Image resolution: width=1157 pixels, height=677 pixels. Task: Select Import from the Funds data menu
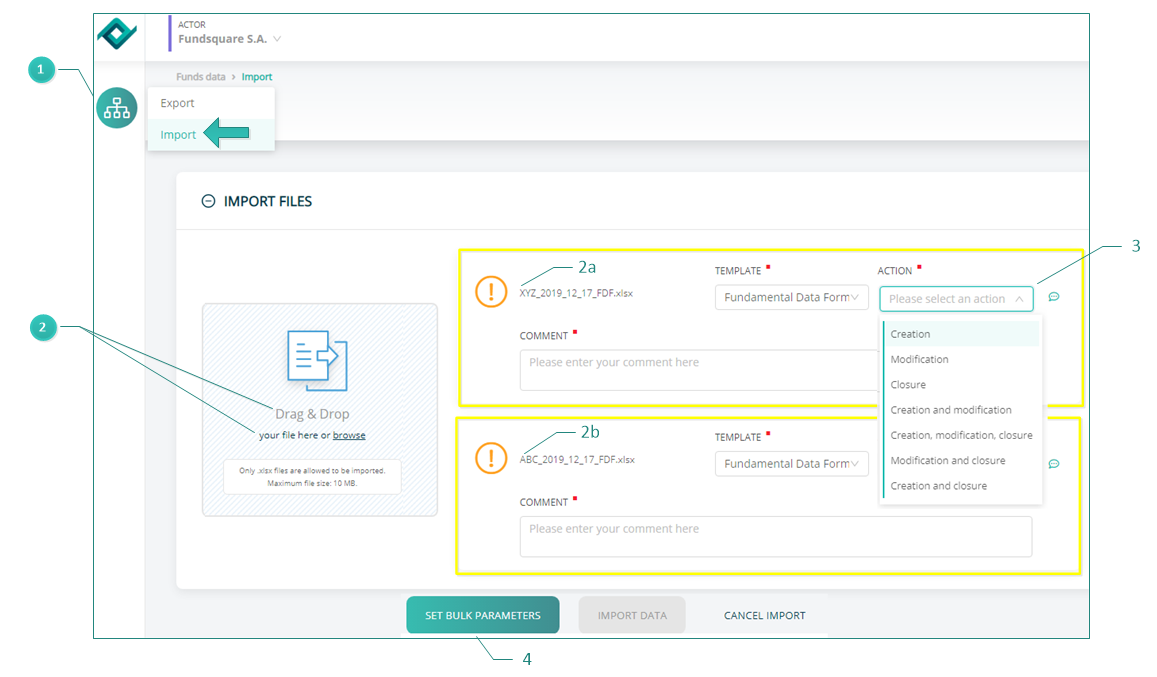pos(178,134)
